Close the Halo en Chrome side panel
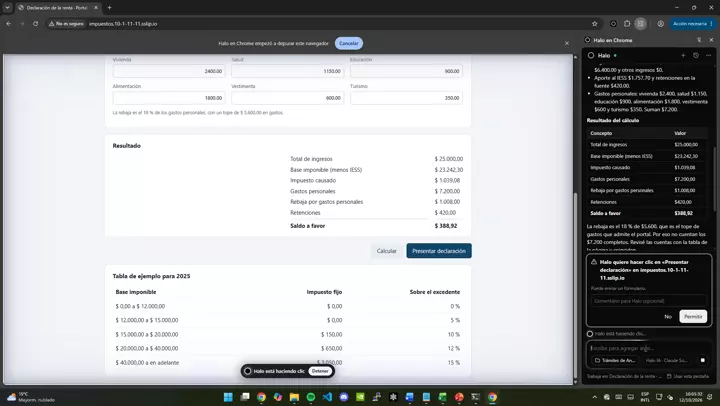720x406 pixels. pos(711,40)
